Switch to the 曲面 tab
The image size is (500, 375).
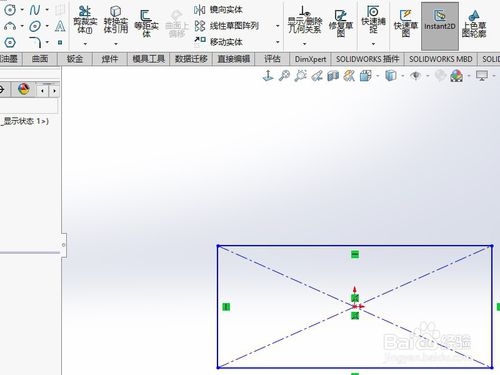click(40, 59)
